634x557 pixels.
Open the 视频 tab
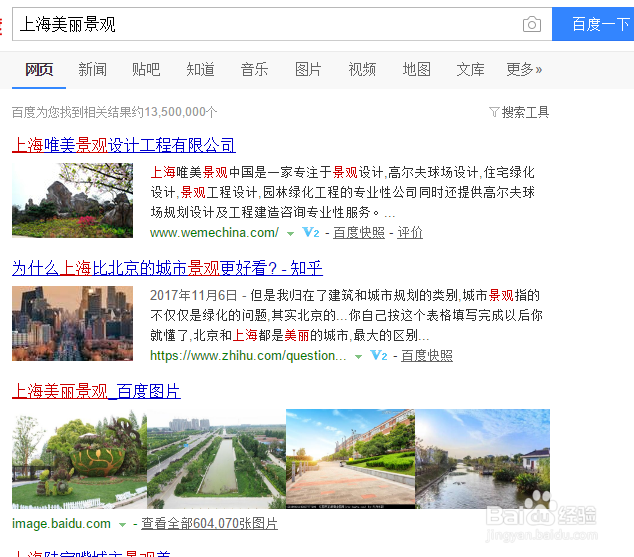tap(362, 70)
